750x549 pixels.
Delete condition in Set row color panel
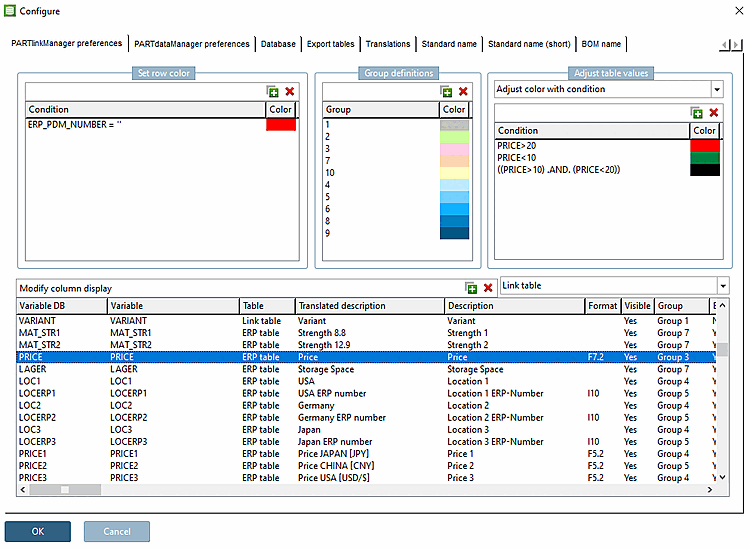(x=290, y=91)
